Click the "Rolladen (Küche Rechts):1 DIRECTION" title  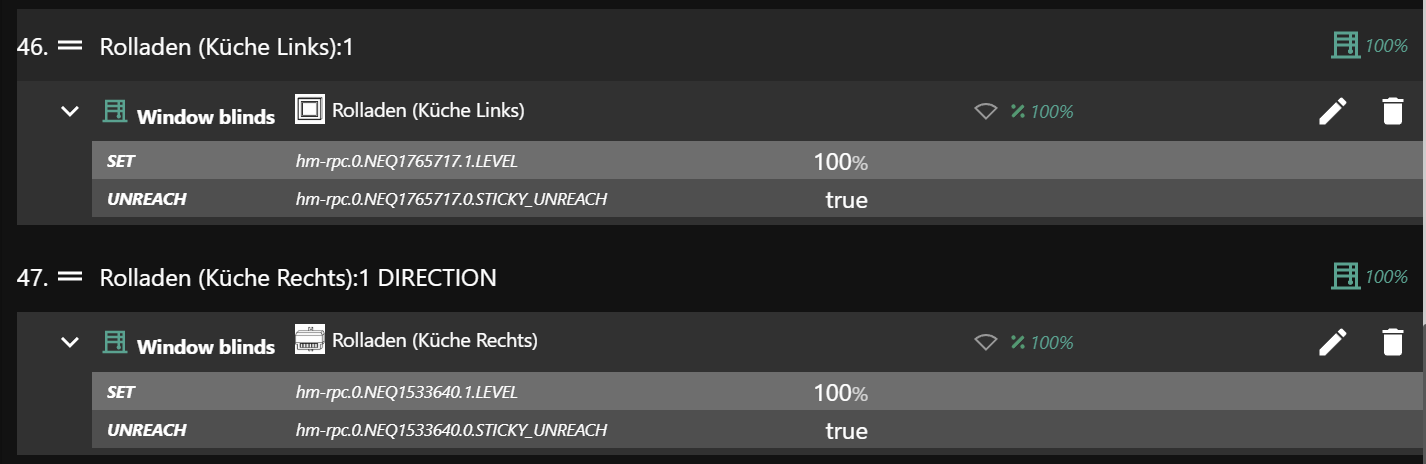pos(298,278)
